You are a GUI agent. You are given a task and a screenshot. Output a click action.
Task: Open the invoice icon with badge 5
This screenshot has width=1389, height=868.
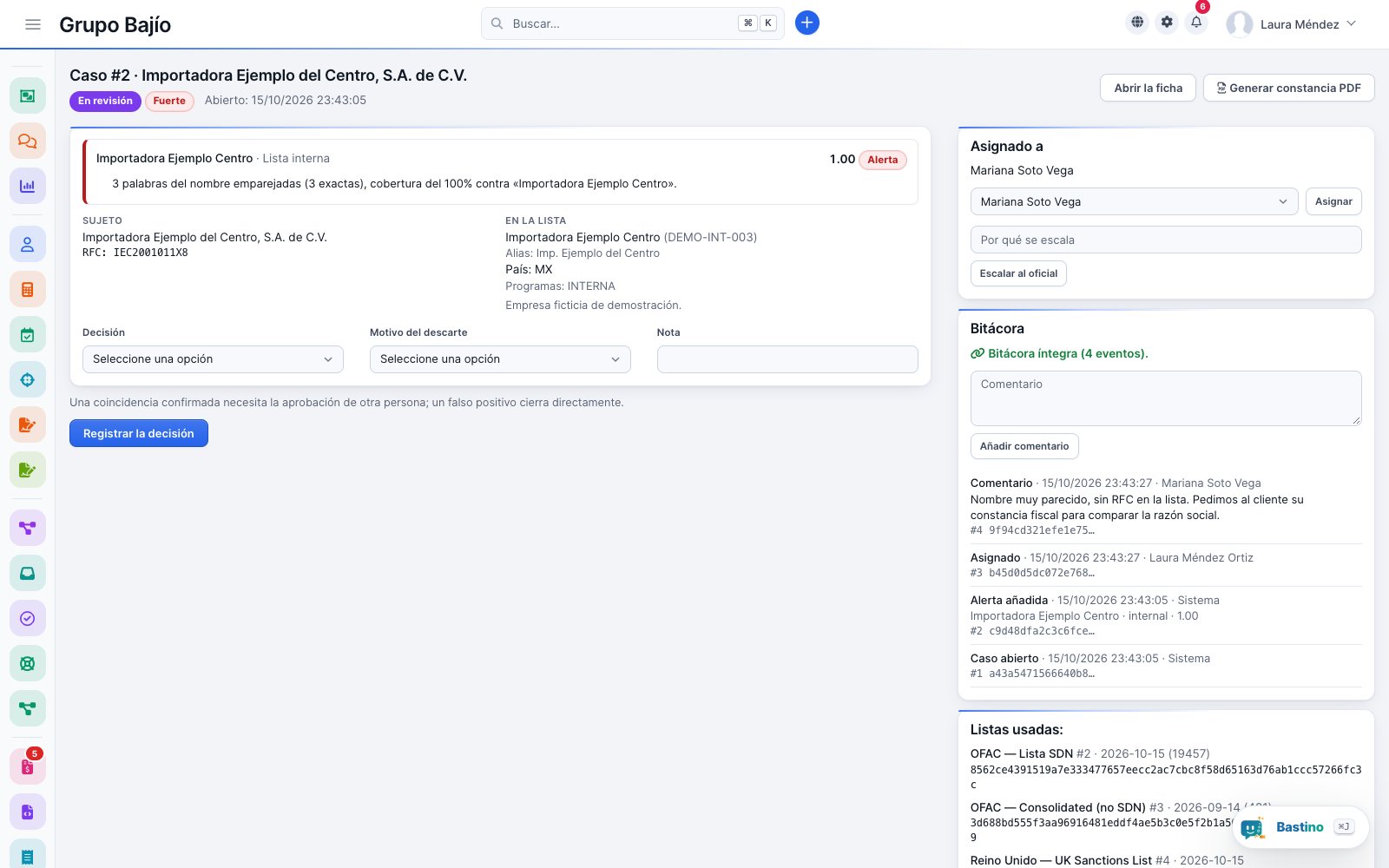coord(28,766)
